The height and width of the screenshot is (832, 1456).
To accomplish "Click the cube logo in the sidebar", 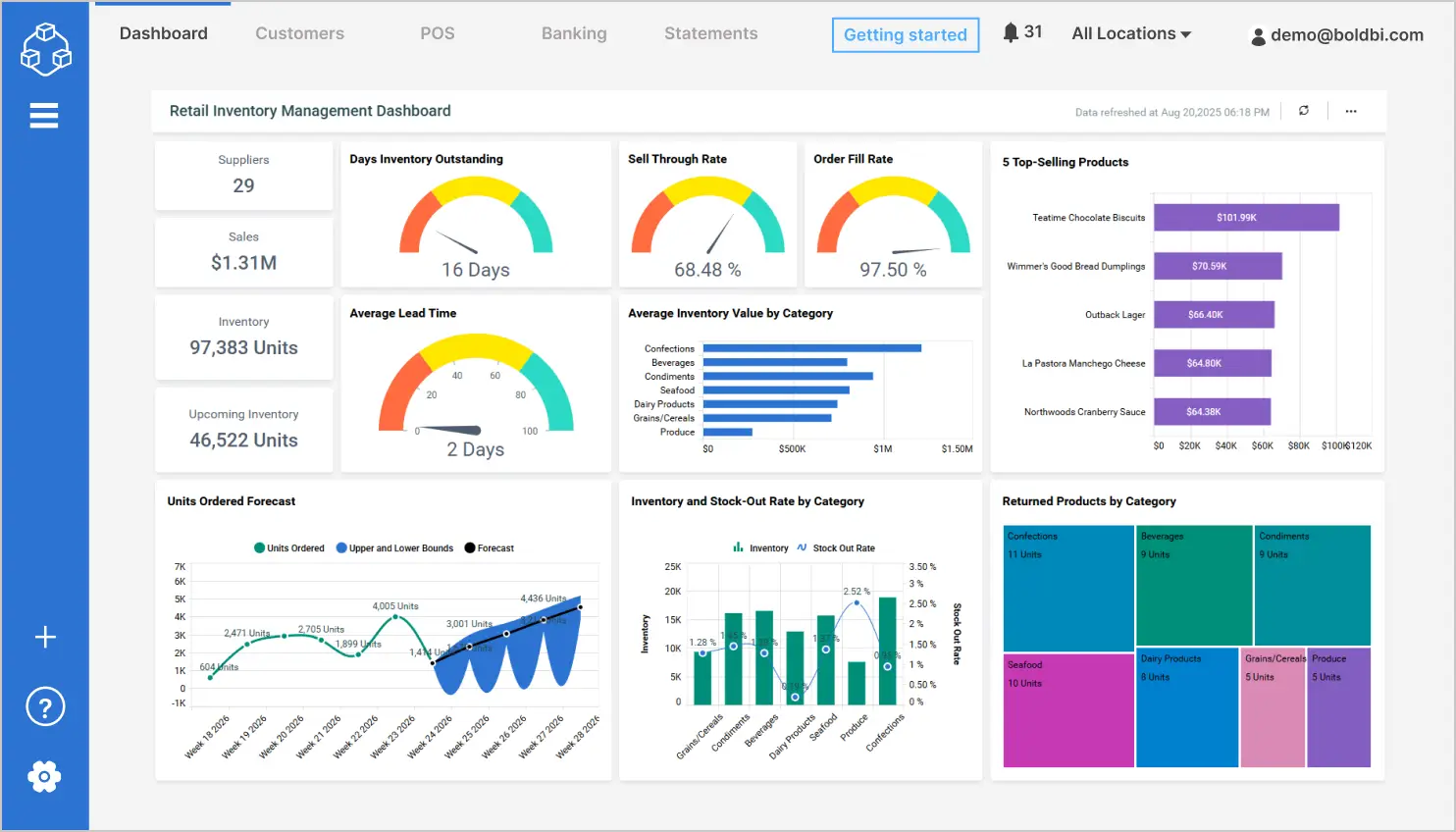I will point(46,48).
